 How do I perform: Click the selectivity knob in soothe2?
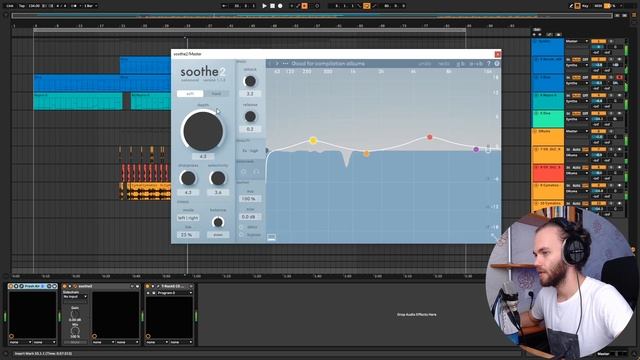click(218, 178)
